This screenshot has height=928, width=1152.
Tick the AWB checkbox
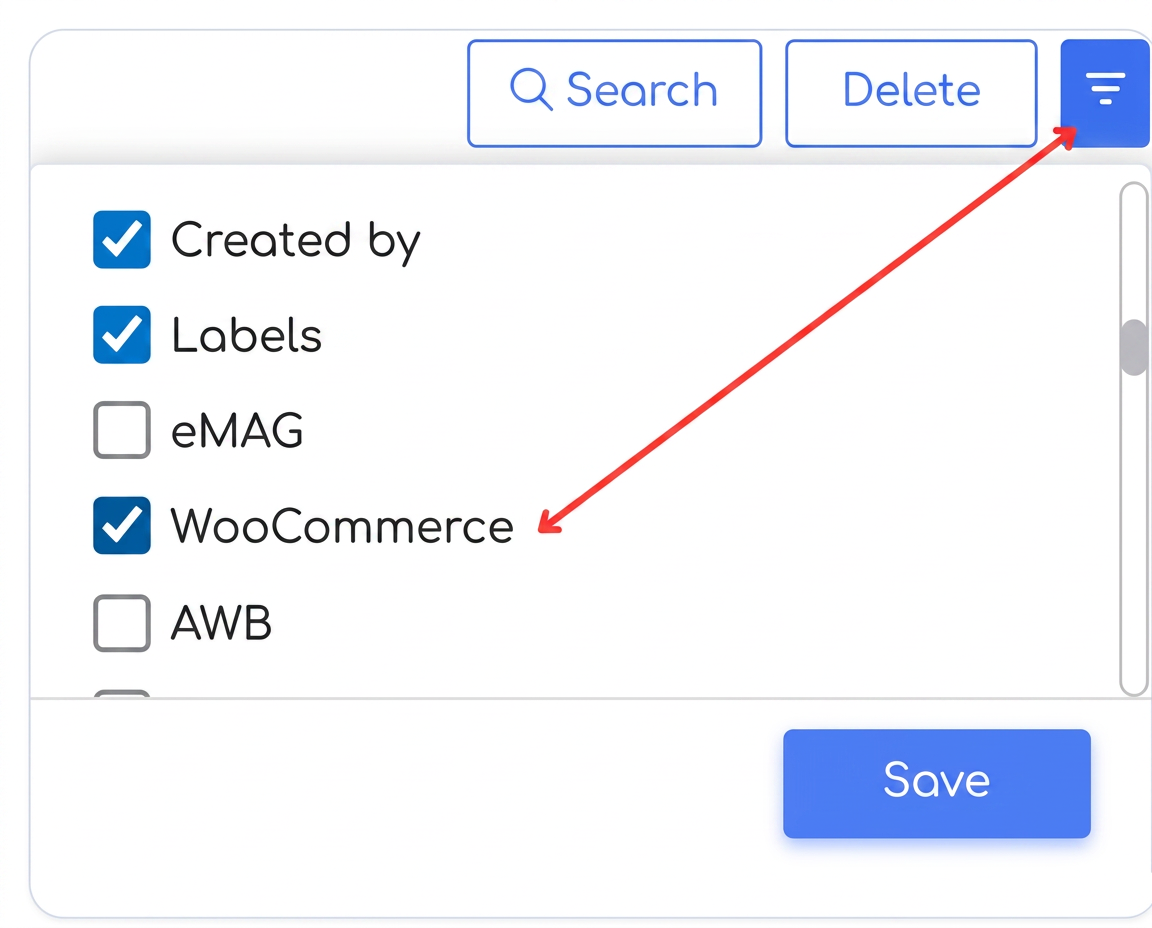(122, 623)
